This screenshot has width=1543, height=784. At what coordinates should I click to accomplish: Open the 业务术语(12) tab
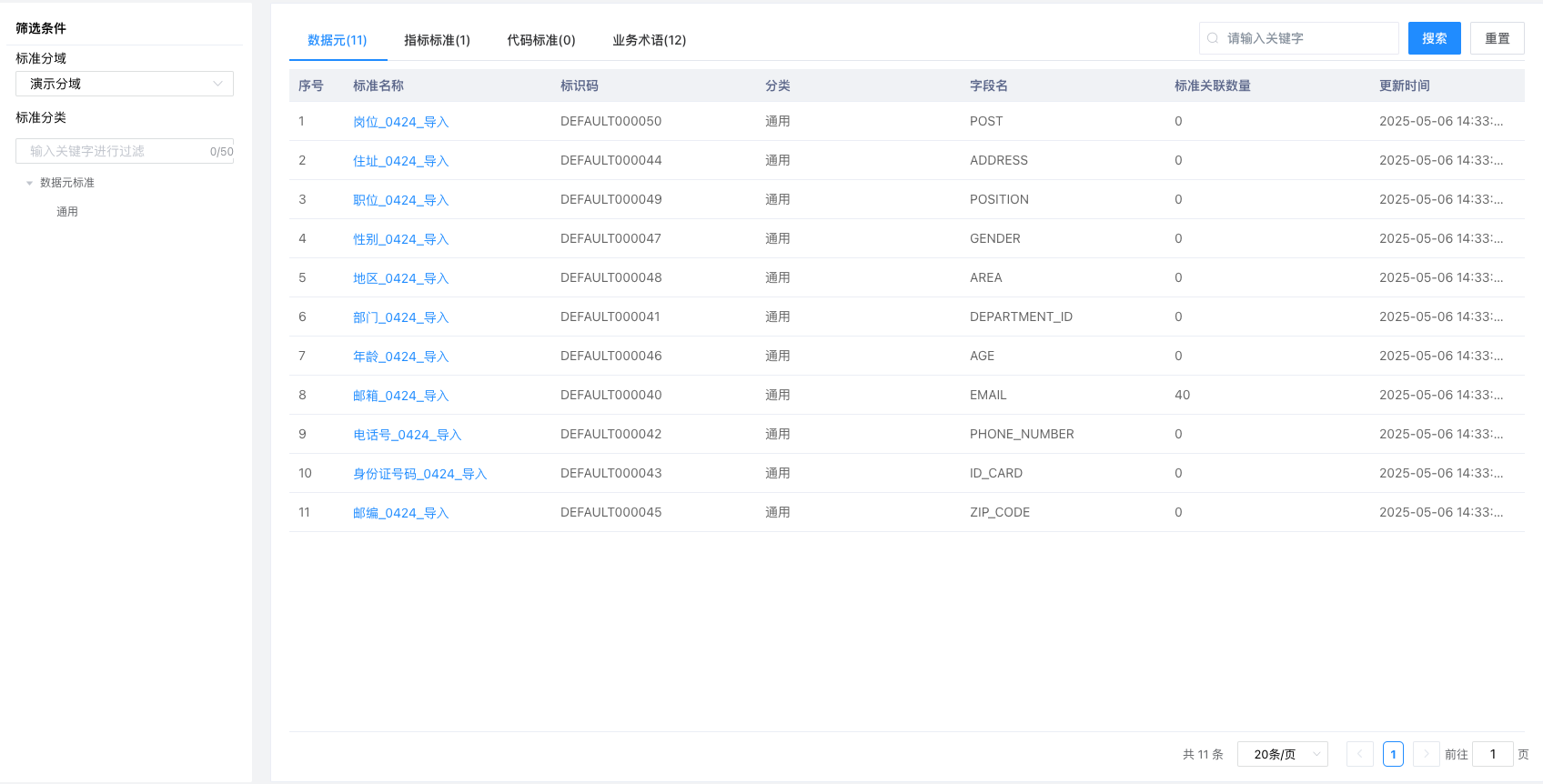(649, 40)
